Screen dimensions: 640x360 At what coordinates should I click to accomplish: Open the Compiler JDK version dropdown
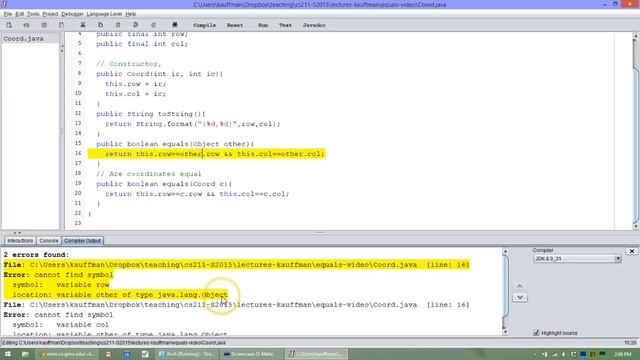577,259
